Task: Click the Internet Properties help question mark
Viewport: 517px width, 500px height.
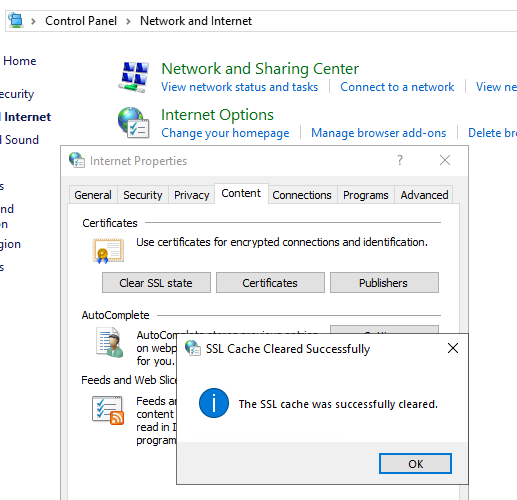Action: click(400, 160)
